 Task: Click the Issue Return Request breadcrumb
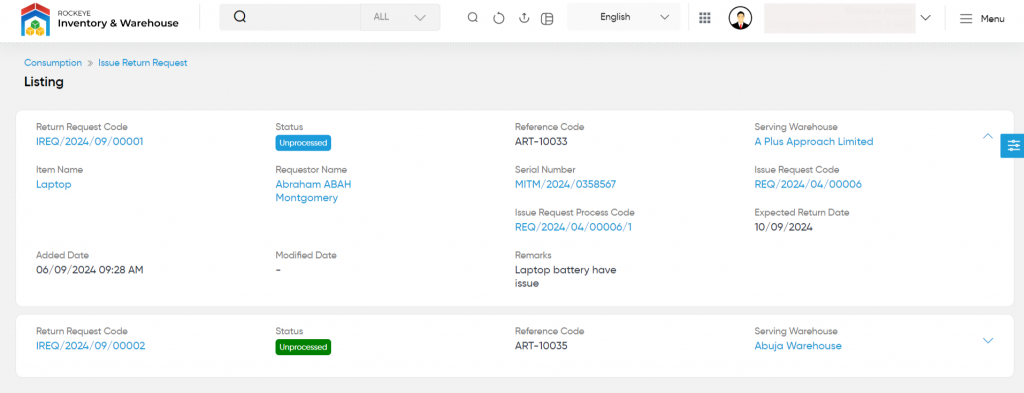point(143,63)
